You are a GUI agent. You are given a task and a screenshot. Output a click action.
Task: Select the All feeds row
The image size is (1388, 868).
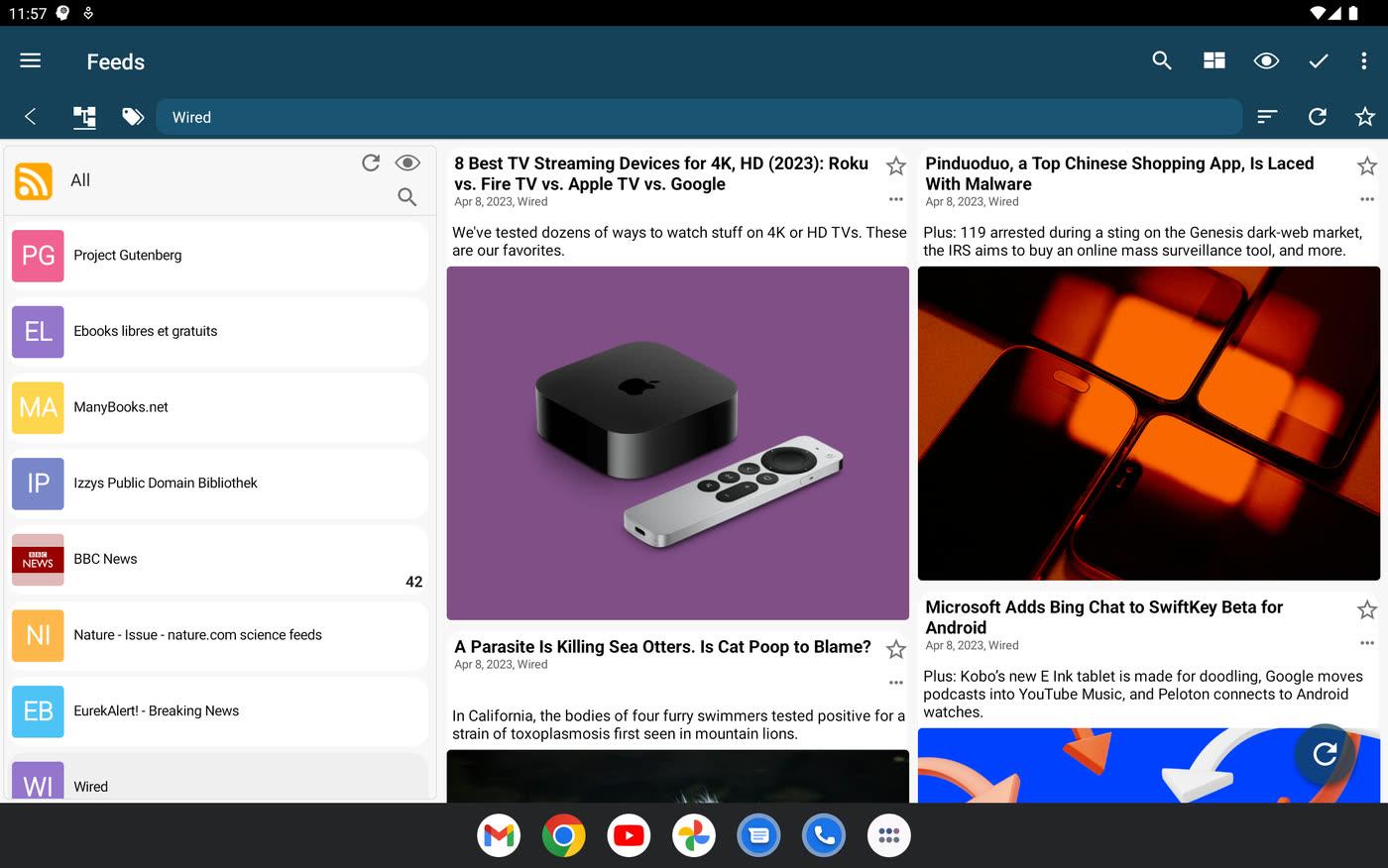[x=220, y=180]
